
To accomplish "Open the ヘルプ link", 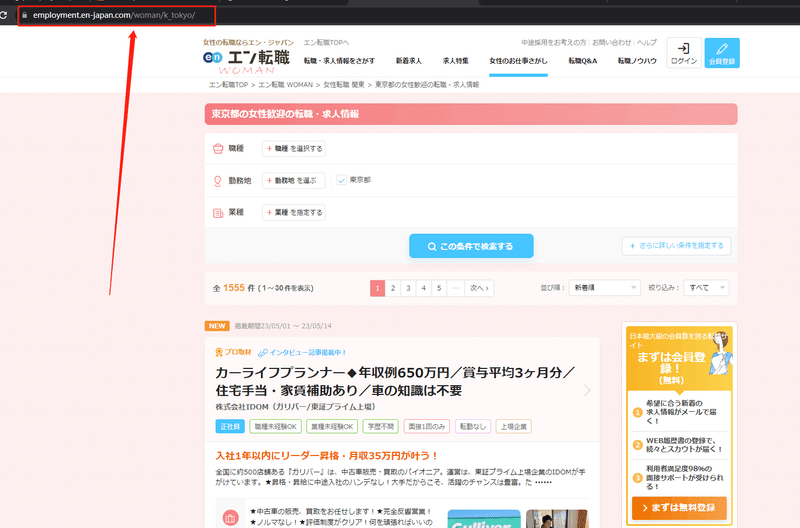I will (x=646, y=42).
